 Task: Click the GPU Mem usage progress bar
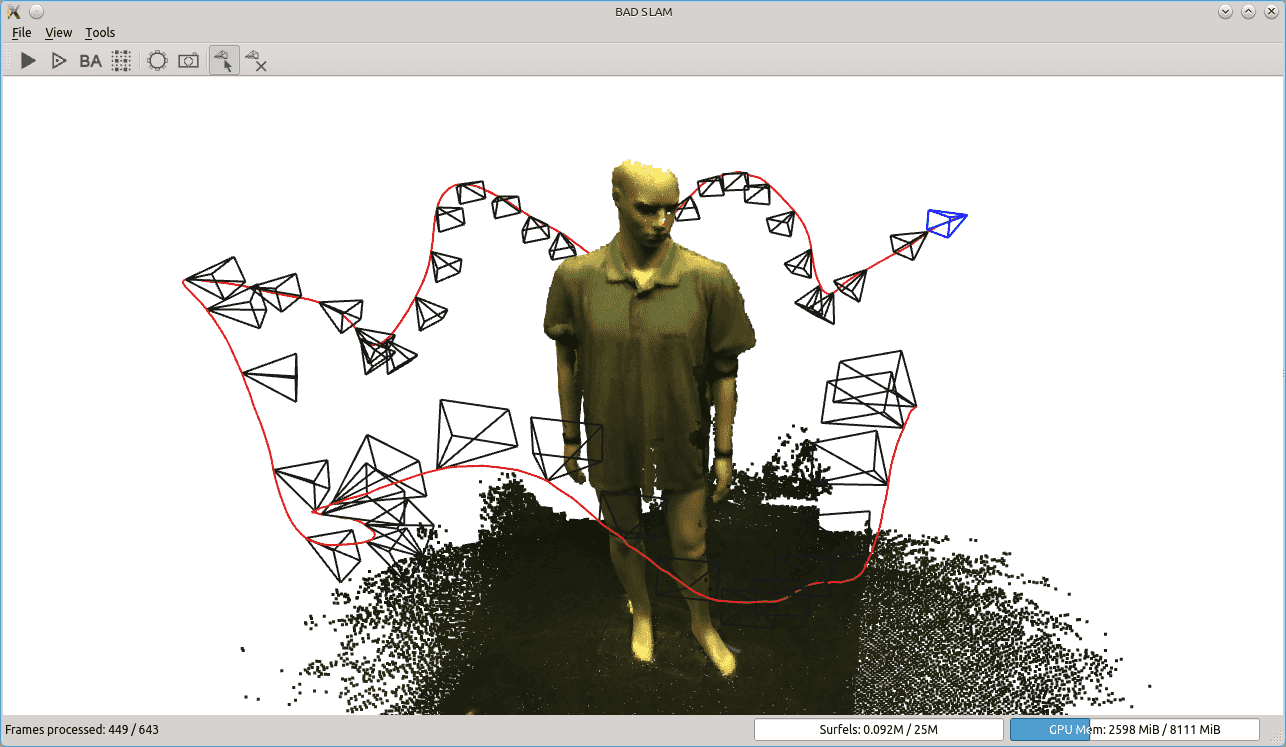pos(1134,729)
